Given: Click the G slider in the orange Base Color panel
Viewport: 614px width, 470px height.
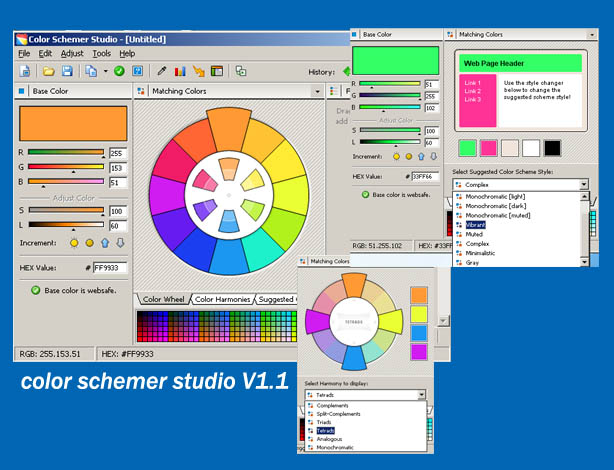Looking at the screenshot, I should point(66,167).
